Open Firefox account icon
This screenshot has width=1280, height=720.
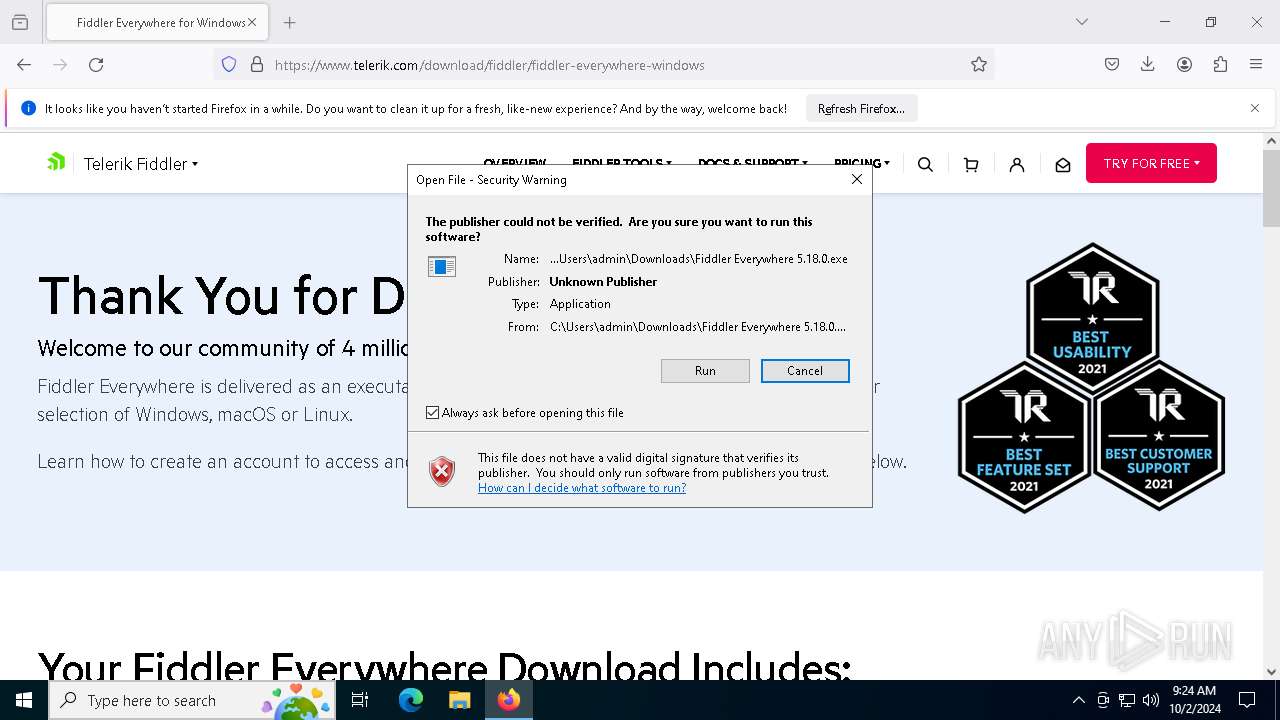tap(1184, 64)
